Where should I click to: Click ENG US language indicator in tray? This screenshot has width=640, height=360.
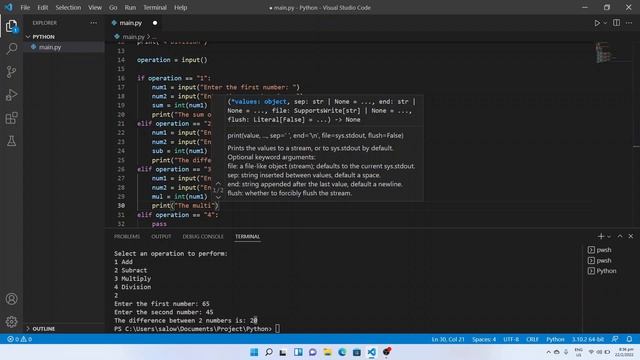pos(578,352)
